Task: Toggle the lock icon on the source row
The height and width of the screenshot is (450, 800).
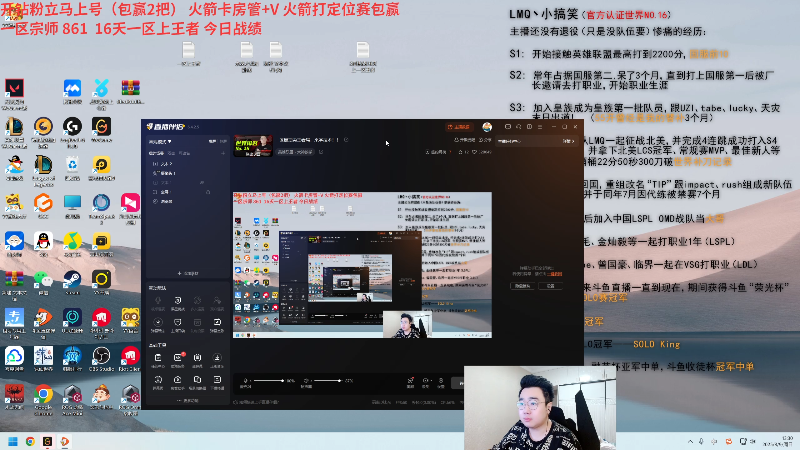Action: coord(208,192)
